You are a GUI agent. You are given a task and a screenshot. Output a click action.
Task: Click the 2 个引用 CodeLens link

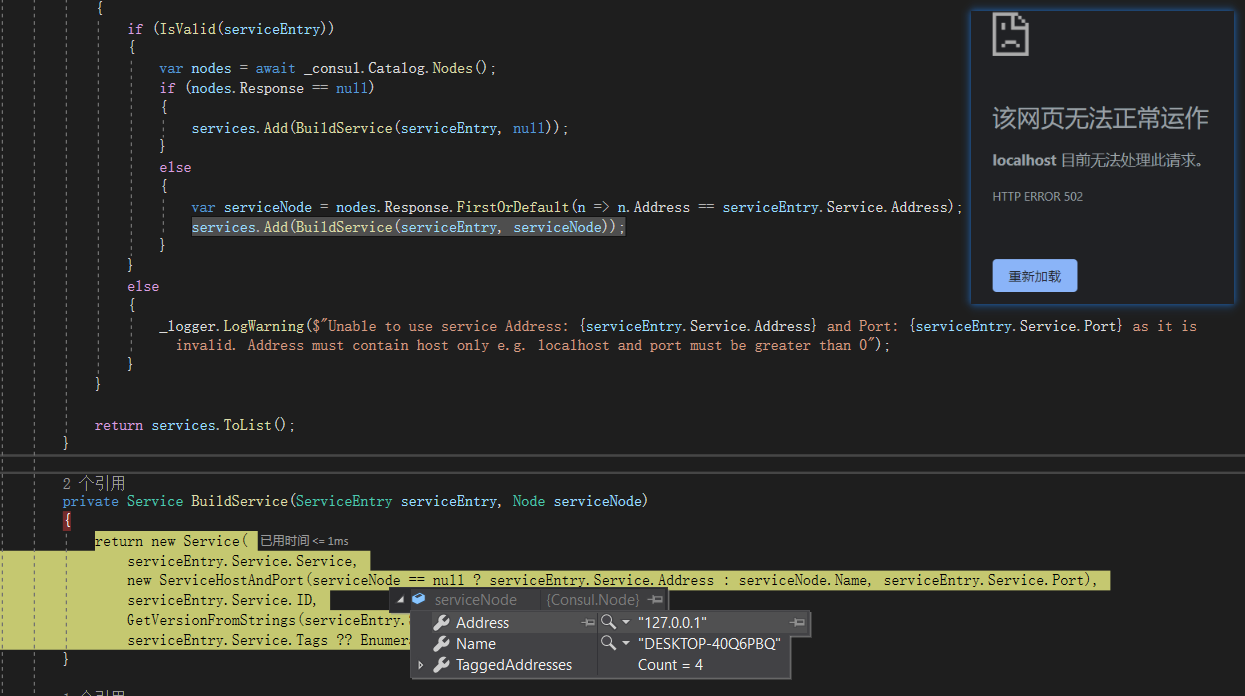(94, 482)
